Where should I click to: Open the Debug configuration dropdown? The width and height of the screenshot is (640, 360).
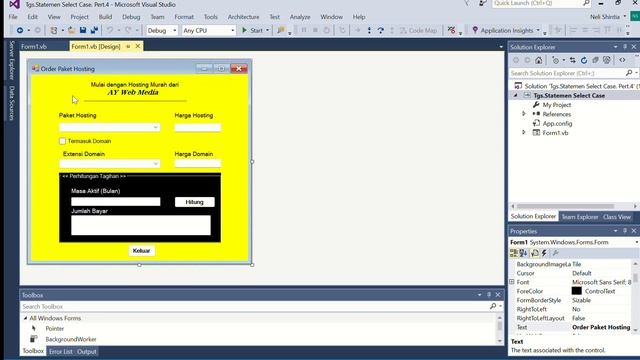pyautogui.click(x=174, y=30)
